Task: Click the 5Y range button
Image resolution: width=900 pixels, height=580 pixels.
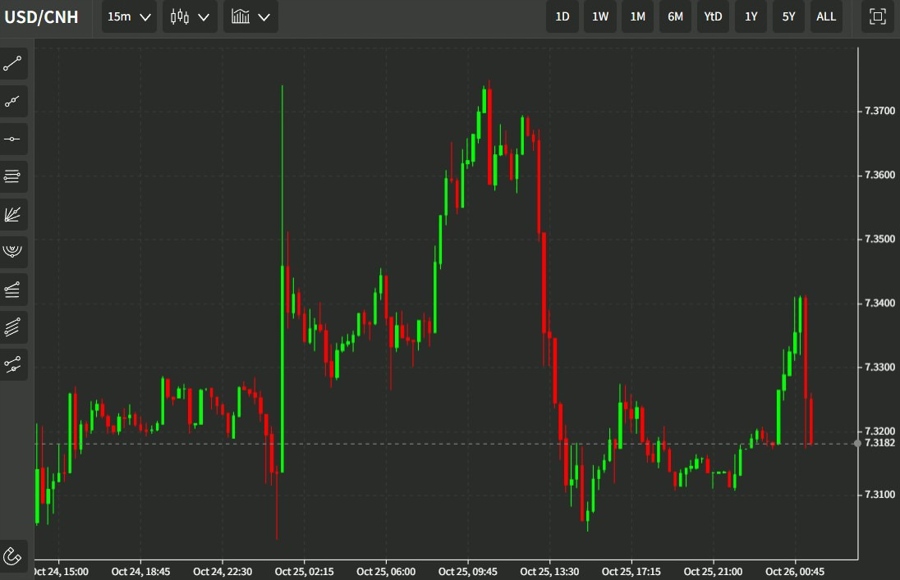Action: (x=788, y=16)
